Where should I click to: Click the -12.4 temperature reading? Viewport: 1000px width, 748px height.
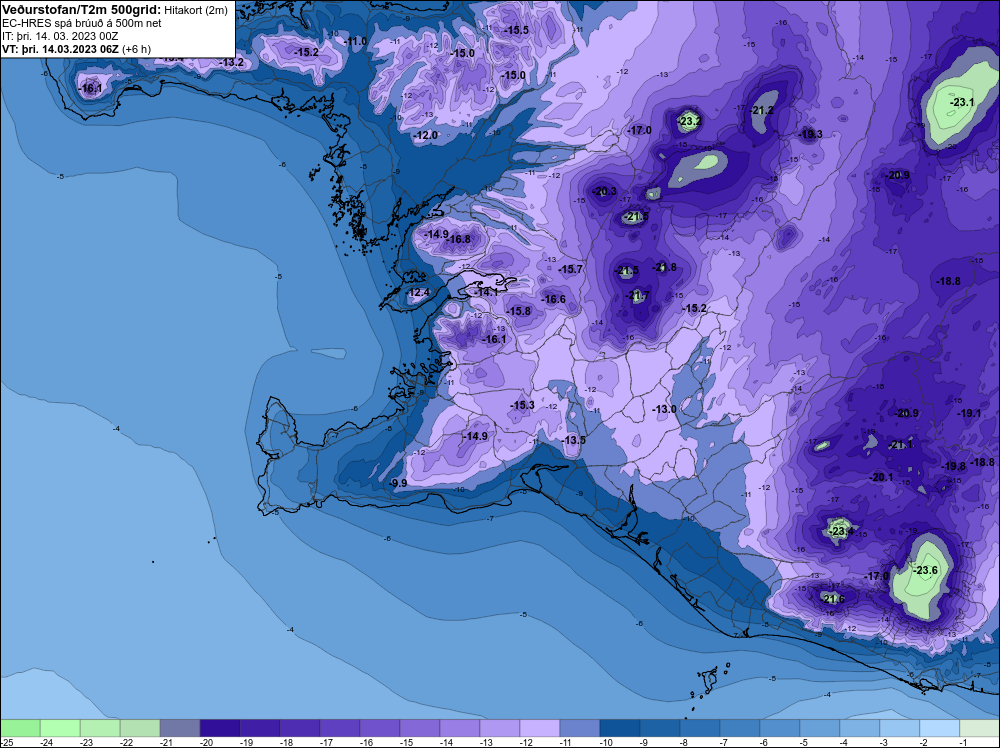pos(418,292)
